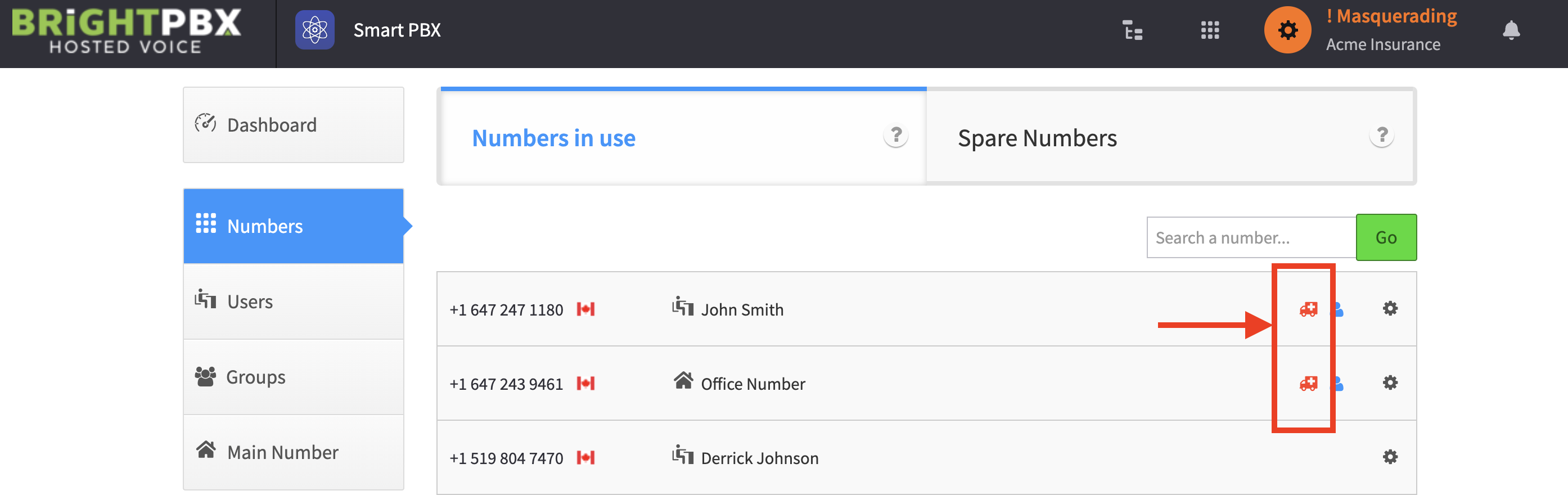Screen dimensions: 1568x495
Task: Open settings gear for Derrick Johnson number
Action: click(x=1390, y=457)
